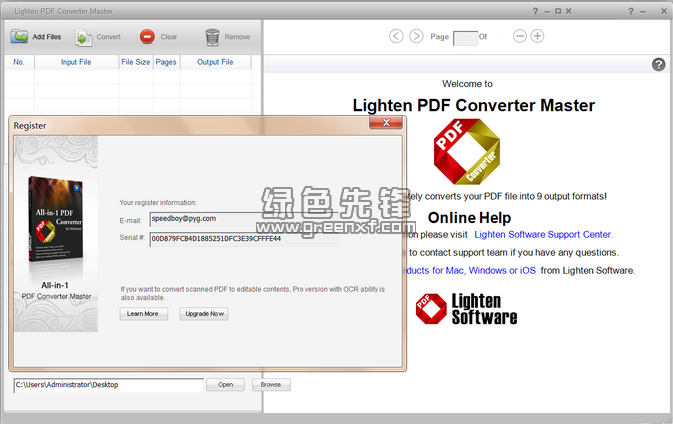Viewport: 673px width, 424px height.
Task: Click the Serial # input field
Action: [244, 239]
